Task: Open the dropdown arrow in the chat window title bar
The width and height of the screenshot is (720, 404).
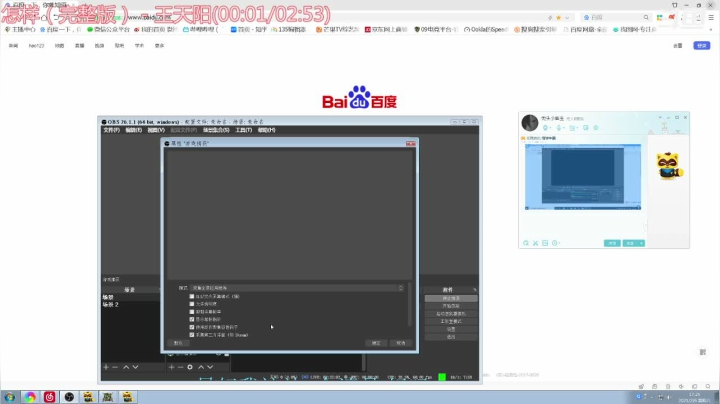Action: click(660, 118)
